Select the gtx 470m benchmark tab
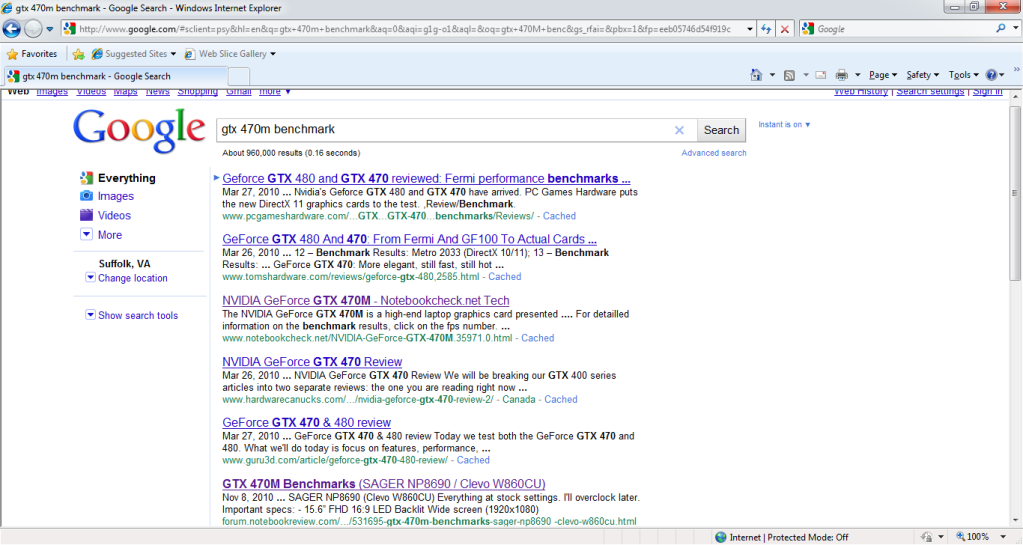 pos(116,76)
